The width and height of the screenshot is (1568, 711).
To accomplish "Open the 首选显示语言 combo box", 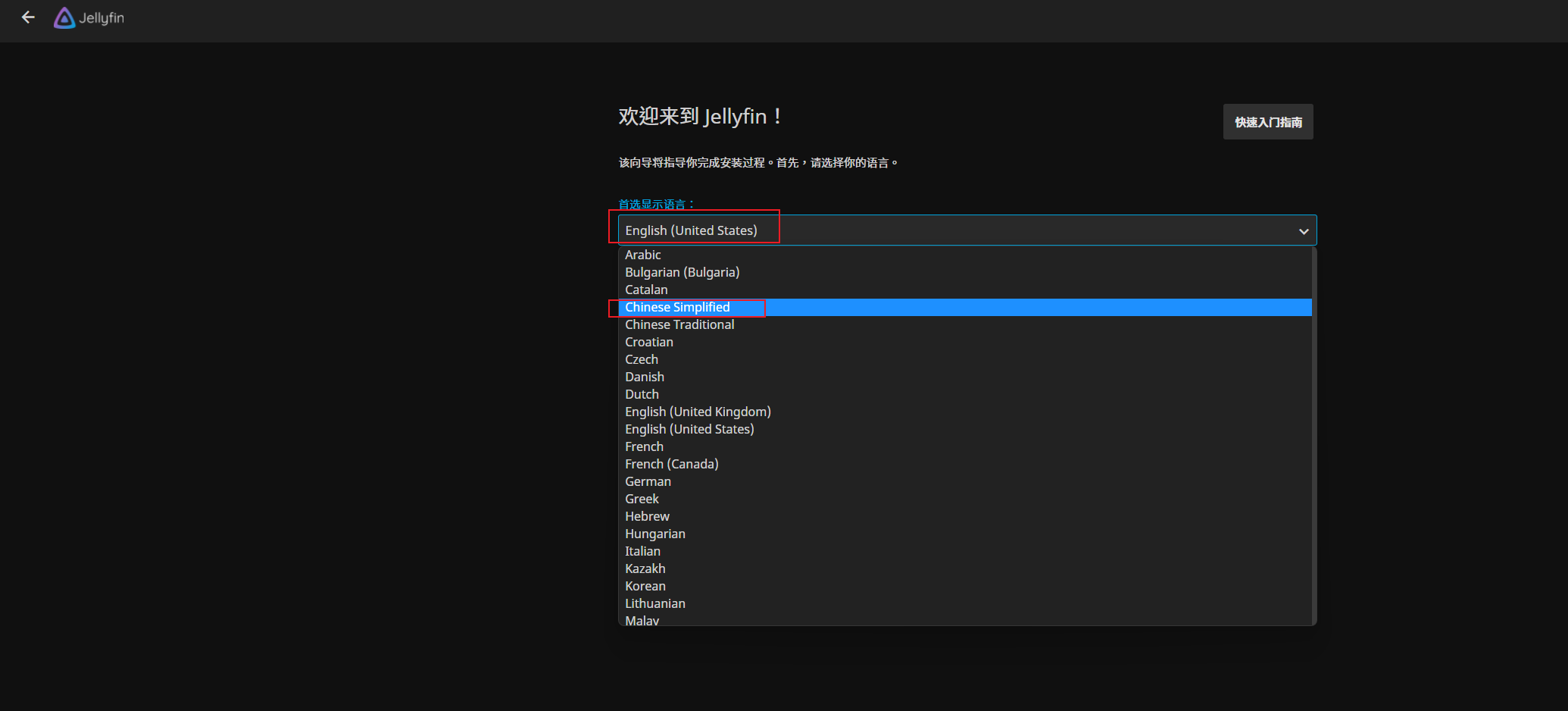I will click(962, 230).
